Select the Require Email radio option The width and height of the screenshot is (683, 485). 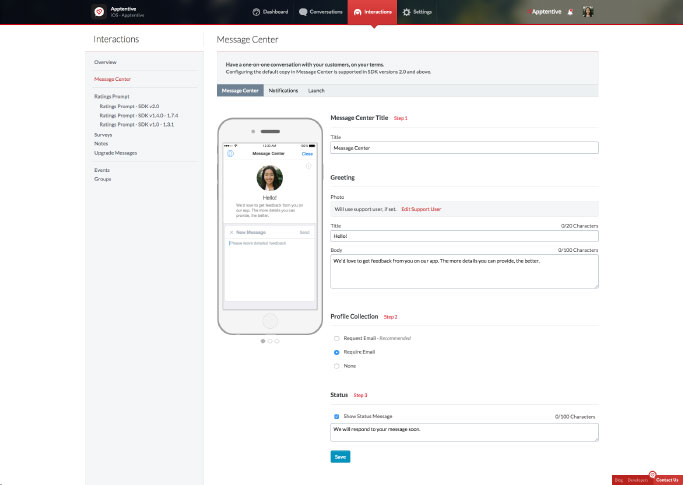coord(336,352)
